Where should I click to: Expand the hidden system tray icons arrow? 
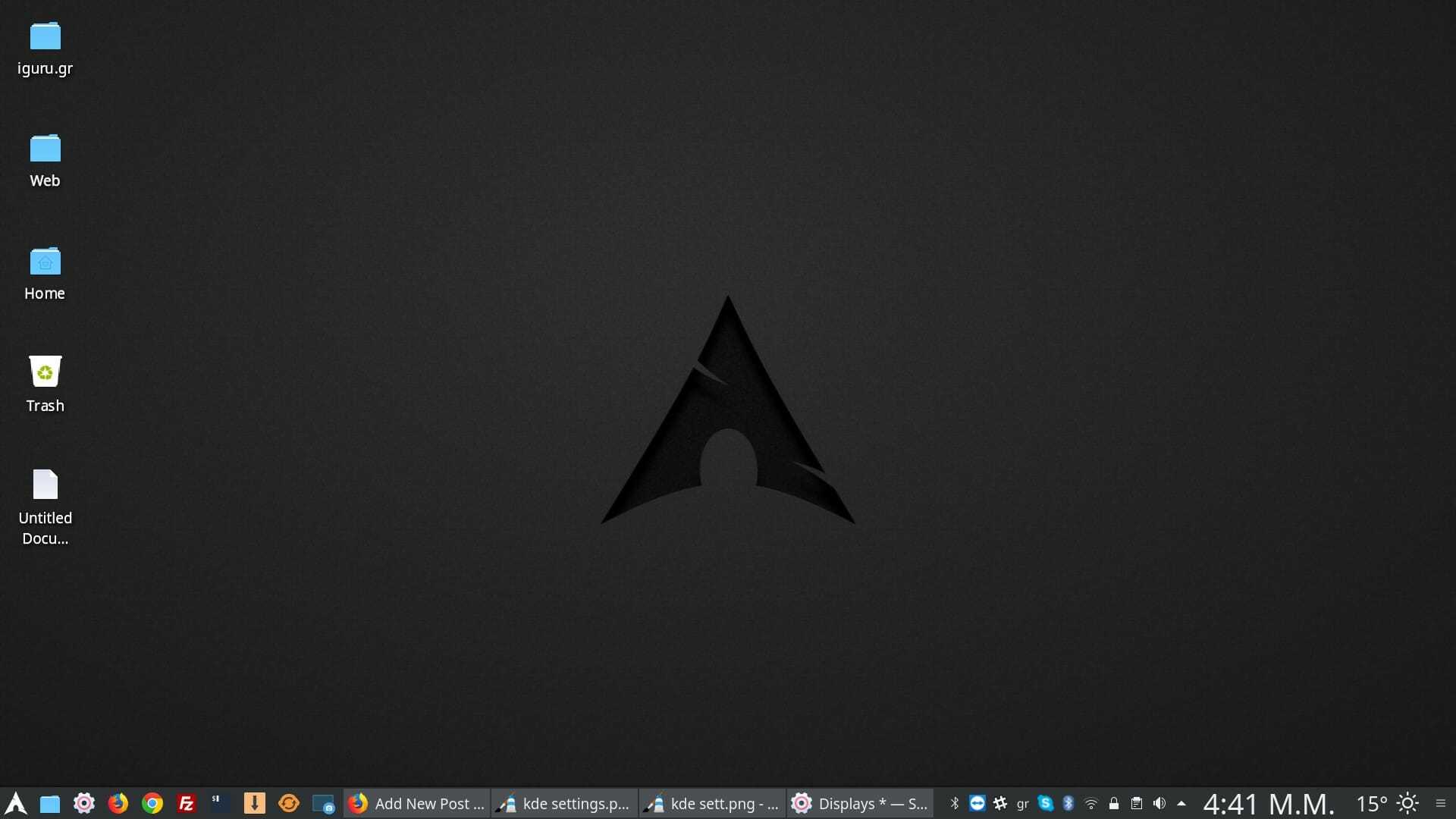click(1181, 803)
